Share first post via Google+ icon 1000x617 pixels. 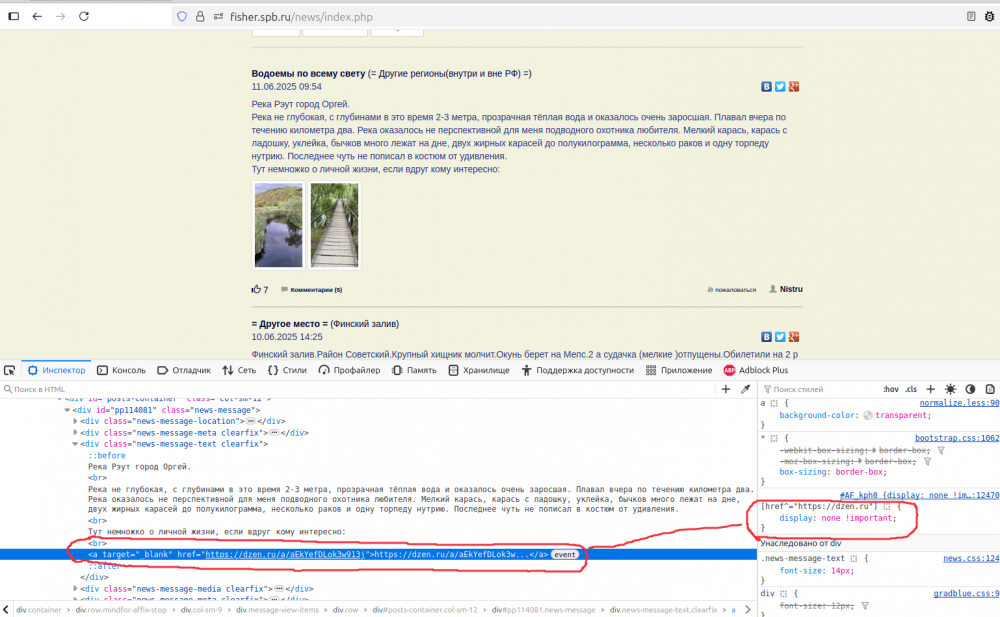(793, 87)
